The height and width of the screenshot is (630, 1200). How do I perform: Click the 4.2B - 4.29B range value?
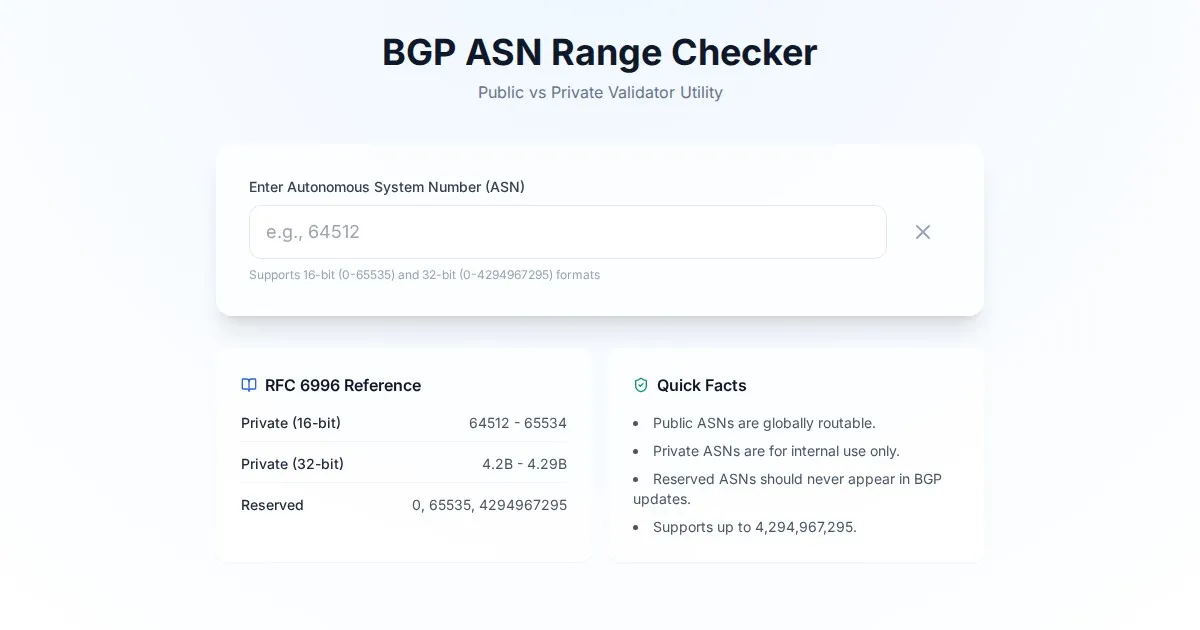point(524,464)
